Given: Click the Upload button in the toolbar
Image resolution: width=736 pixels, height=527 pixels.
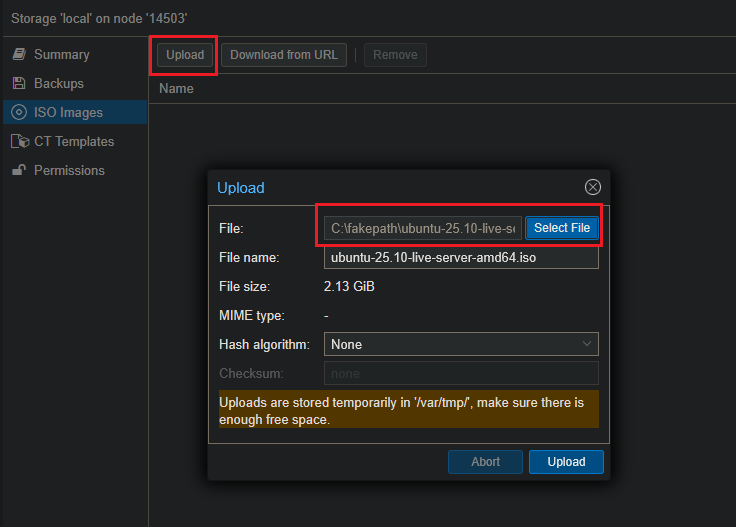Looking at the screenshot, I should point(184,55).
